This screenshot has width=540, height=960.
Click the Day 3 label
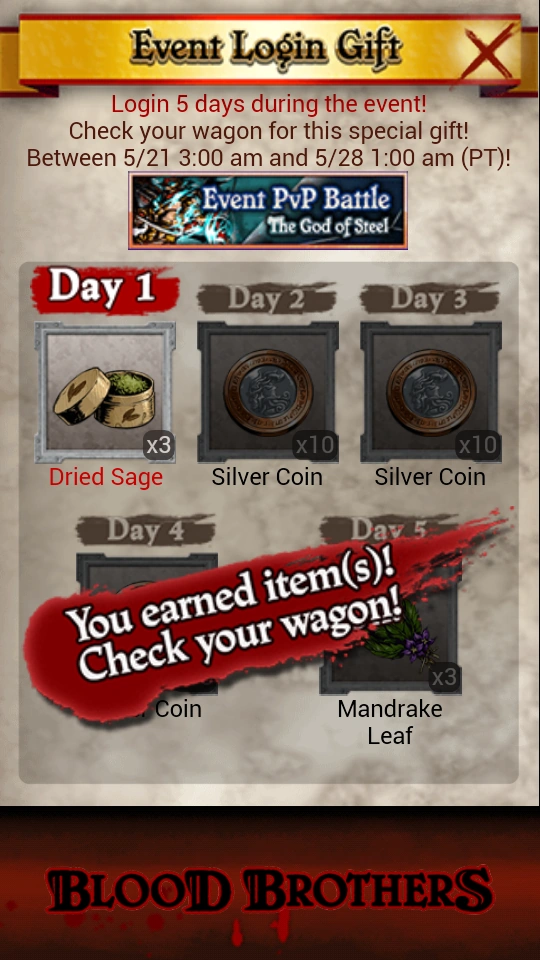tap(429, 299)
